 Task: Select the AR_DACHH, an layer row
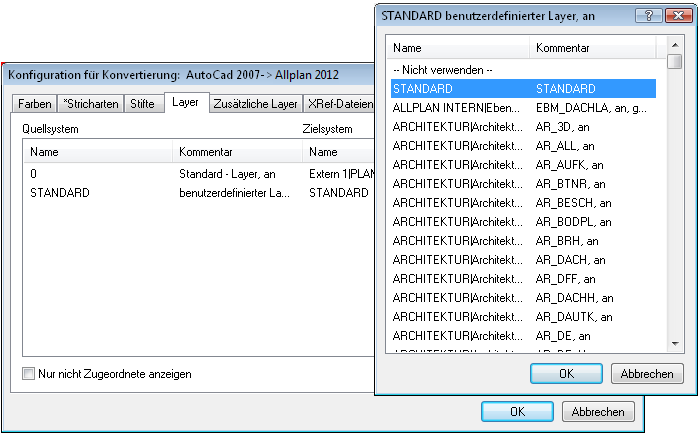click(523, 298)
